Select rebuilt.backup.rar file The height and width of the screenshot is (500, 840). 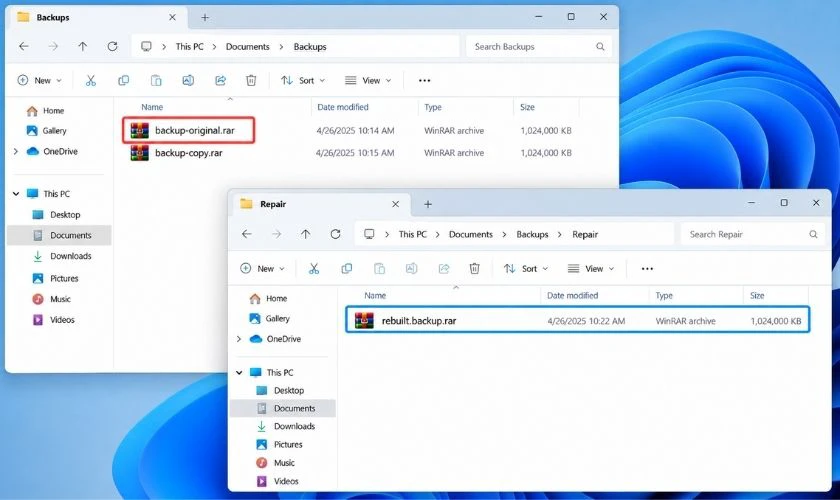[x=578, y=320]
